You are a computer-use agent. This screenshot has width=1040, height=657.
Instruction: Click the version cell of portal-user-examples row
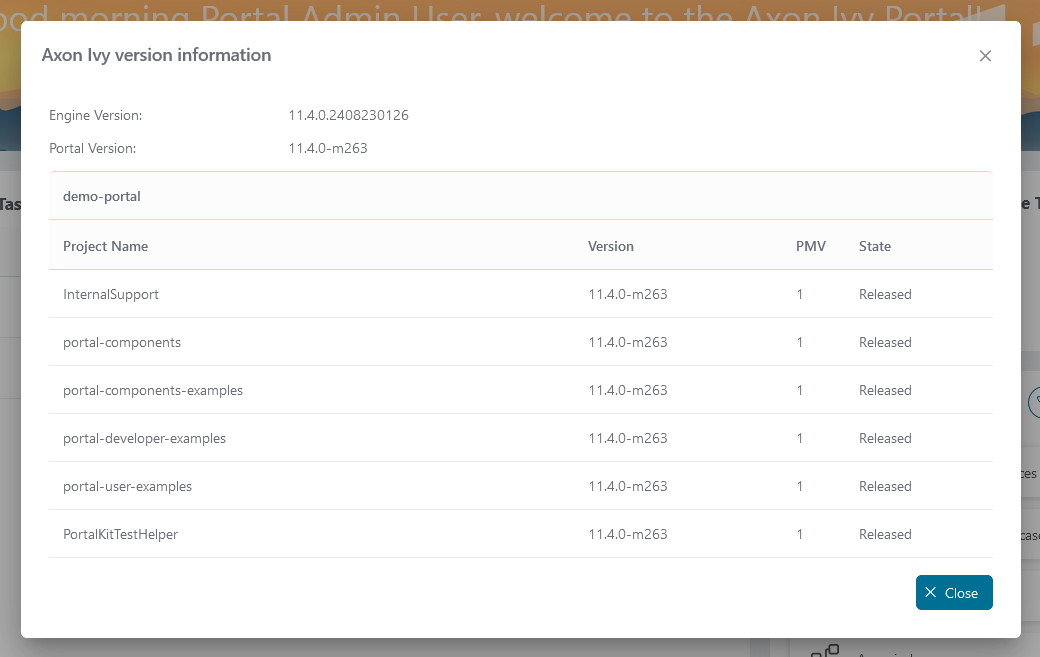[627, 486]
